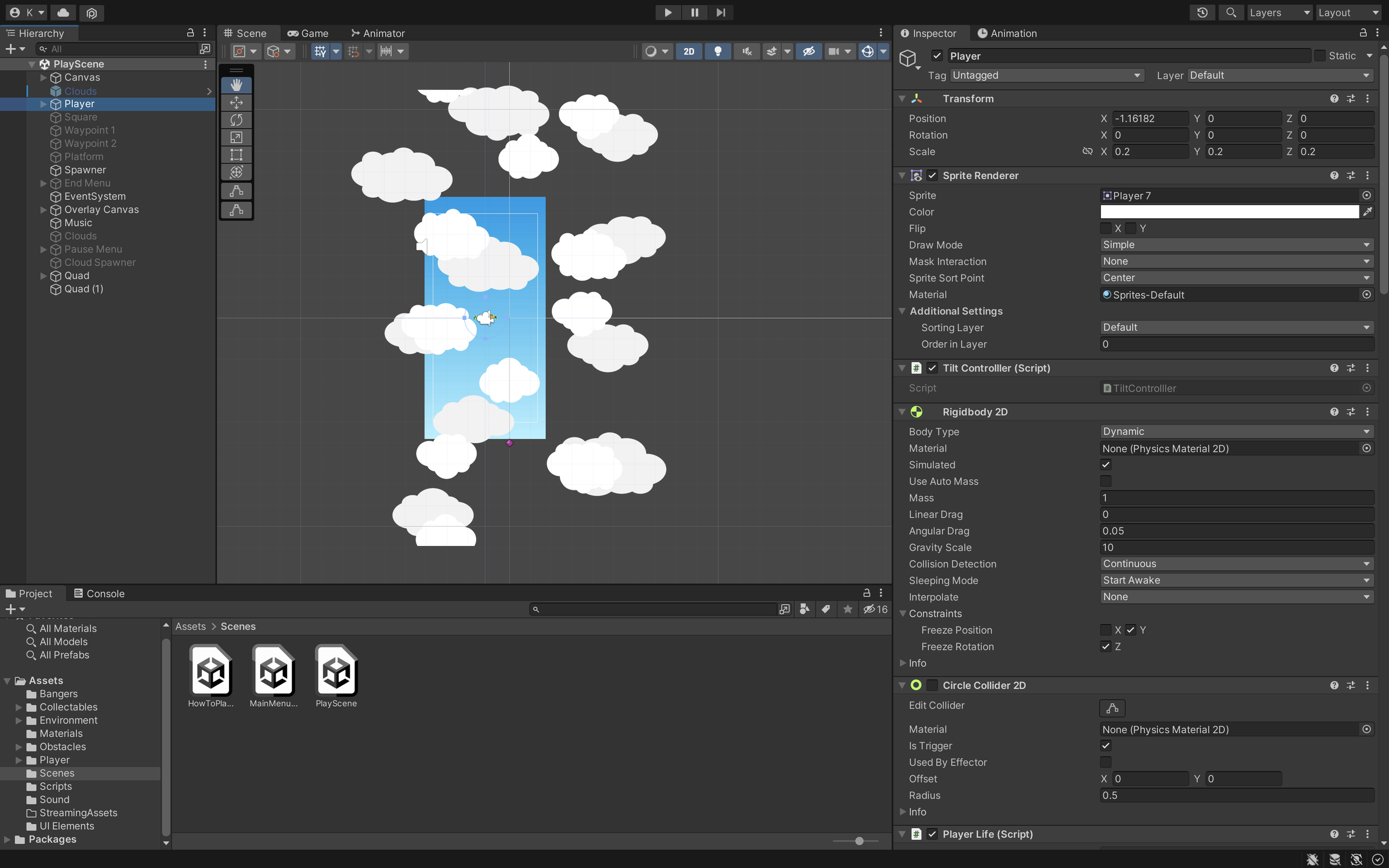Image resolution: width=1389 pixels, height=868 pixels.
Task: Toggle Is Trigger checkbox
Action: click(x=1105, y=745)
